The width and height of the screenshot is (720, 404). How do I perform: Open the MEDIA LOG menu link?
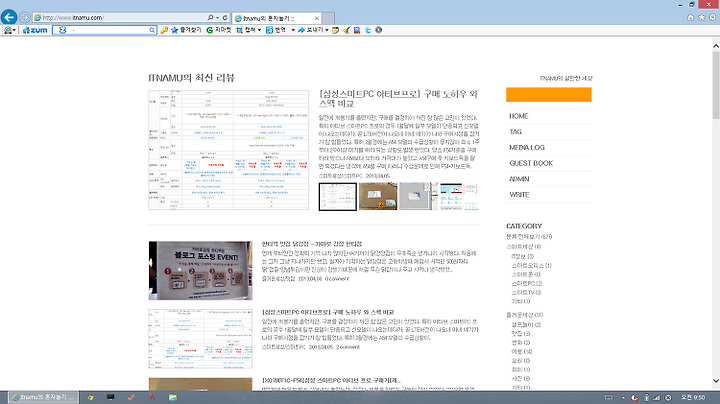coord(527,147)
